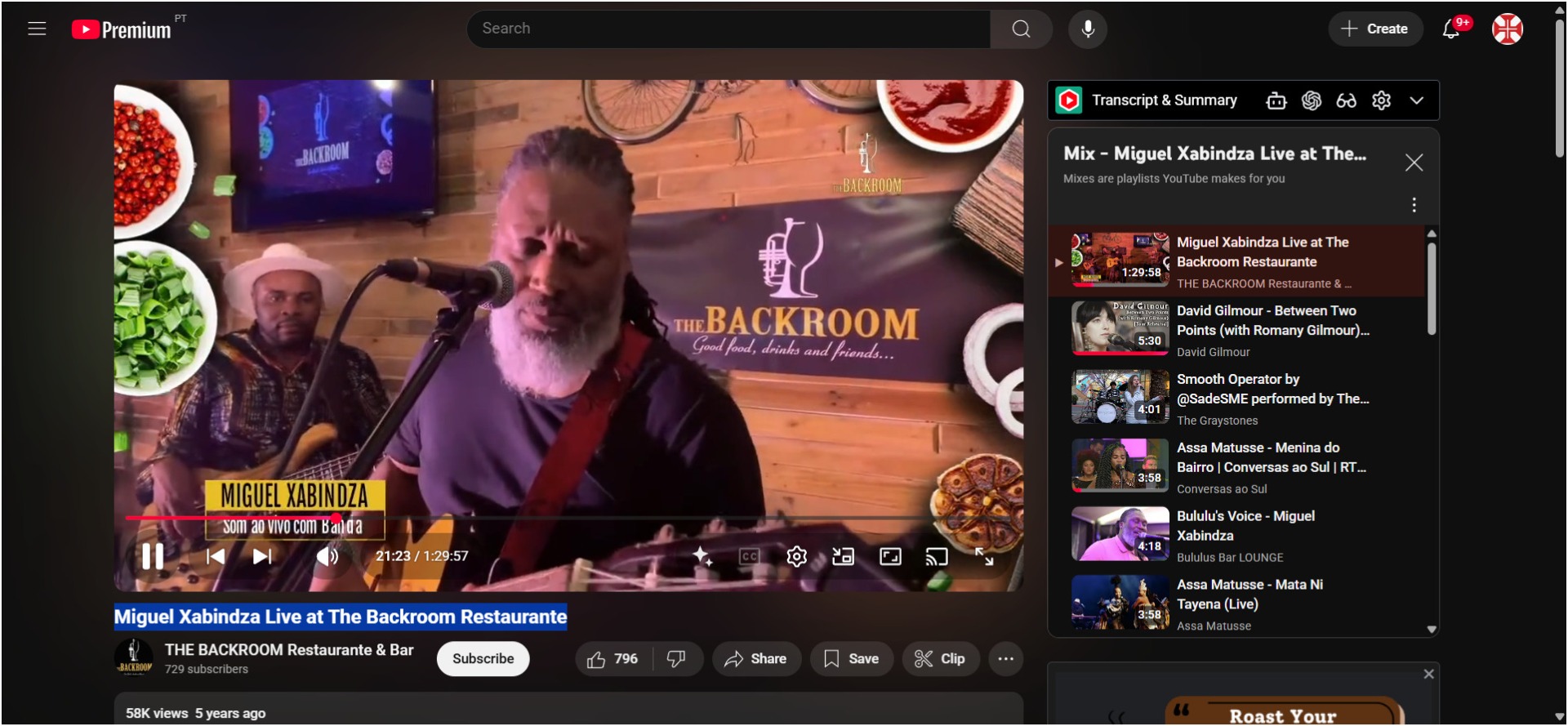Create a Clip of the video
Viewport: 1568px width, 726px height.
(940, 659)
